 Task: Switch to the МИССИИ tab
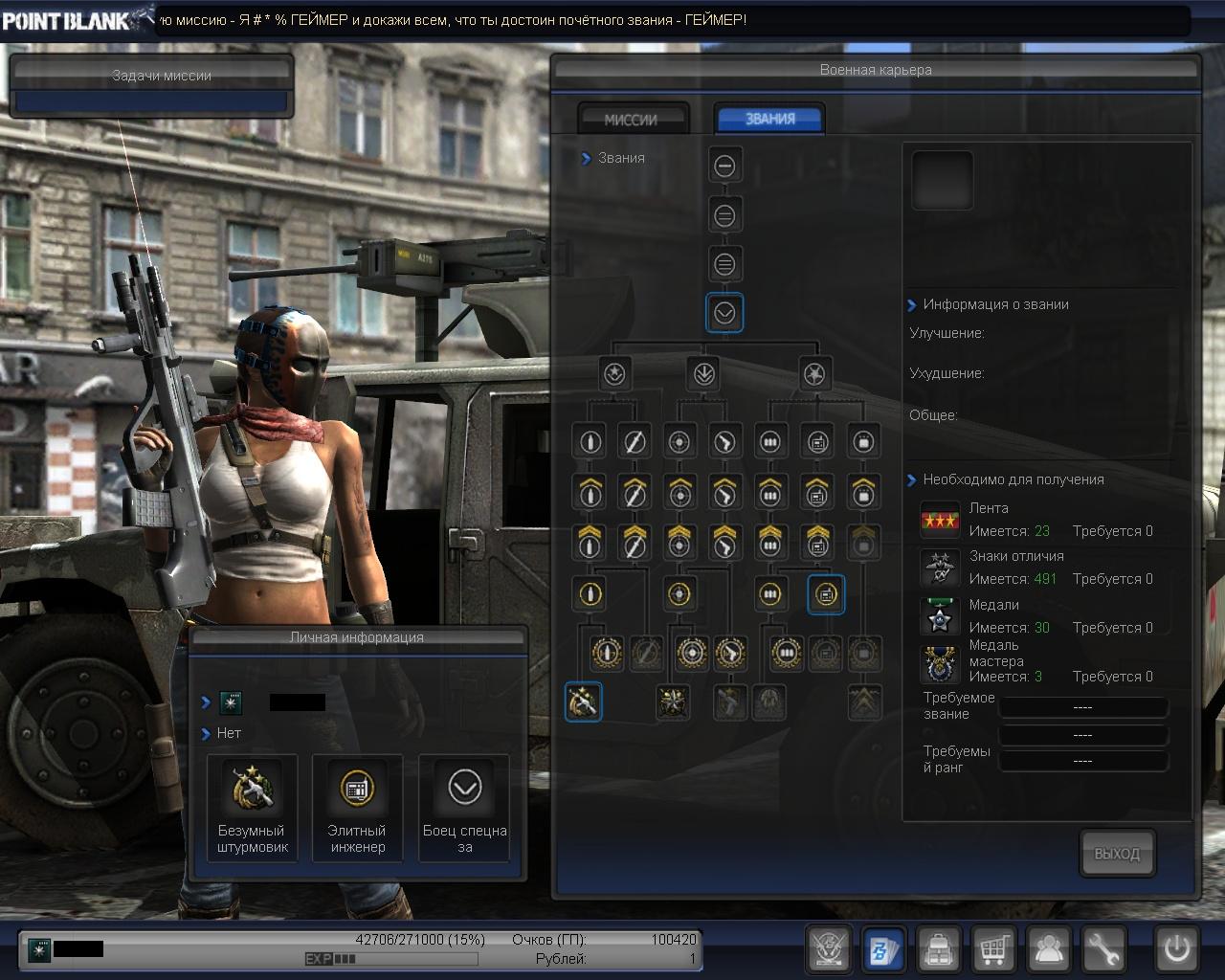pos(632,120)
